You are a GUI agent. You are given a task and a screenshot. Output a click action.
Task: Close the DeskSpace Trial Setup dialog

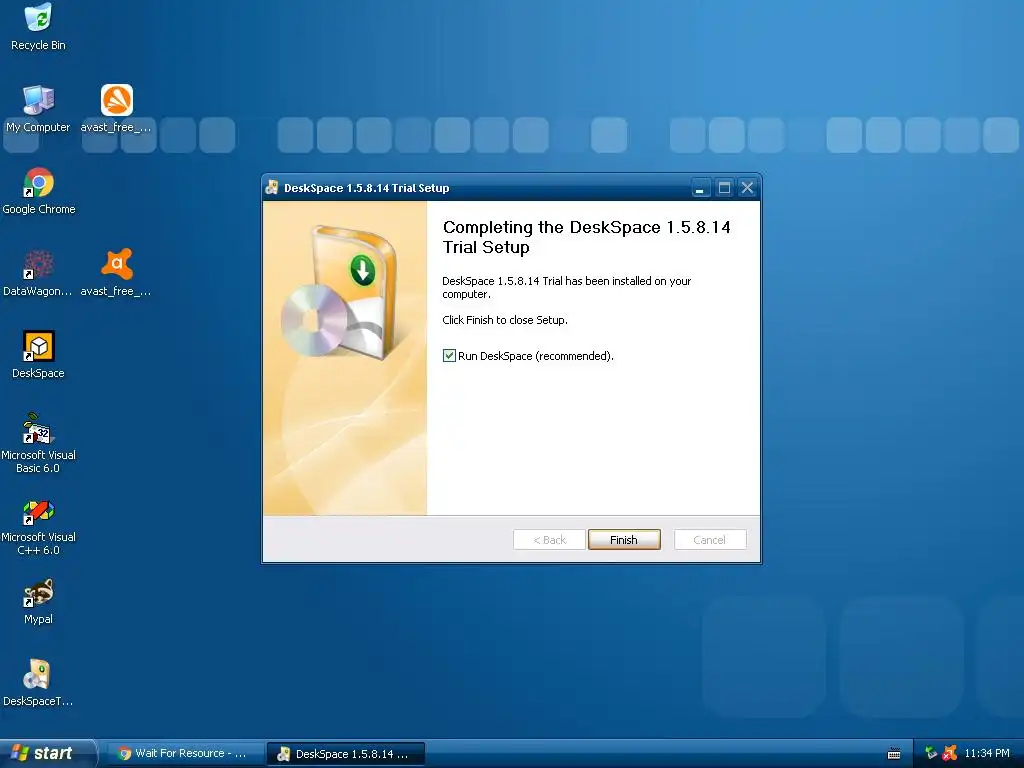point(748,188)
